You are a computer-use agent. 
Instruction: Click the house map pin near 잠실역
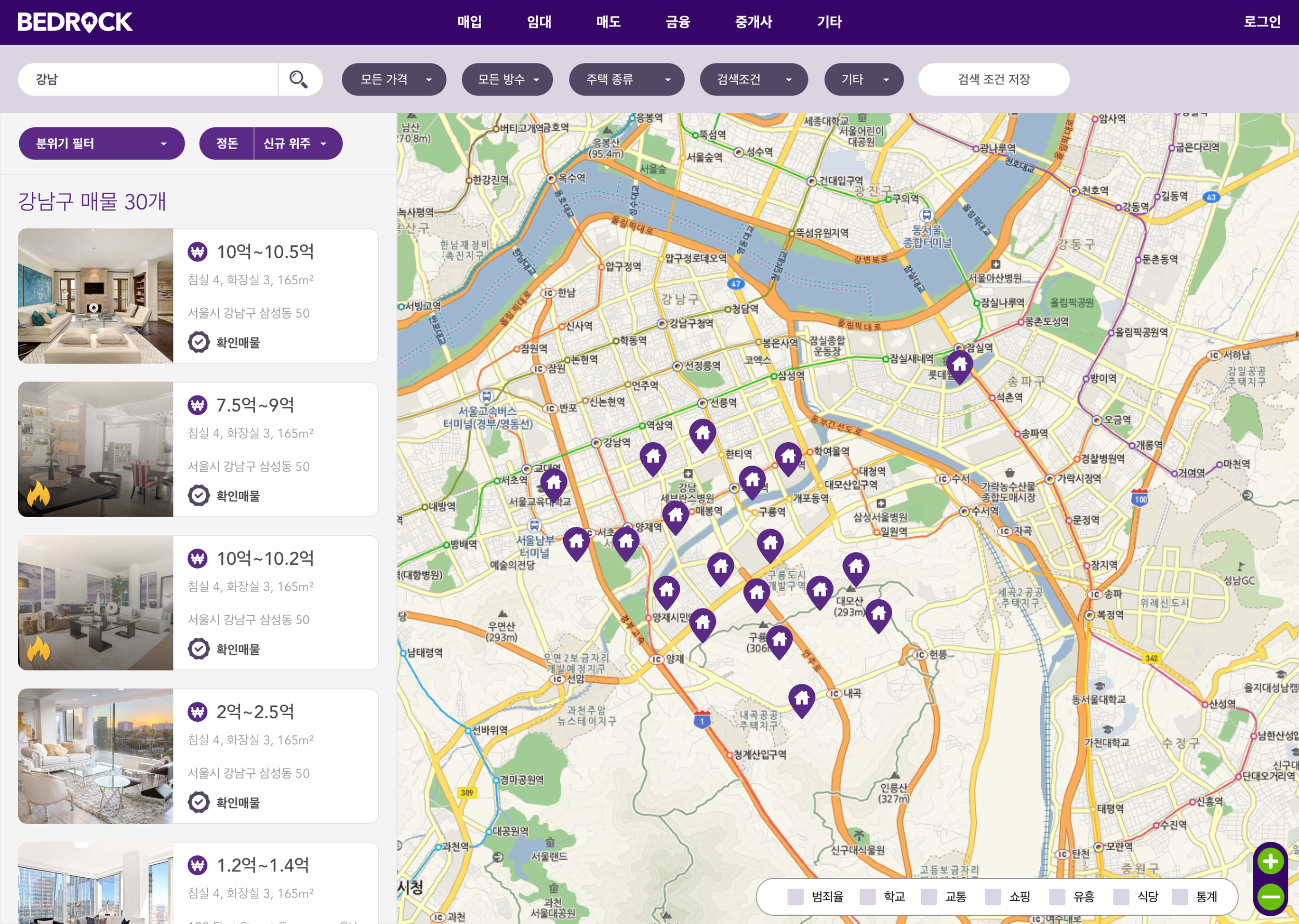coord(960,365)
